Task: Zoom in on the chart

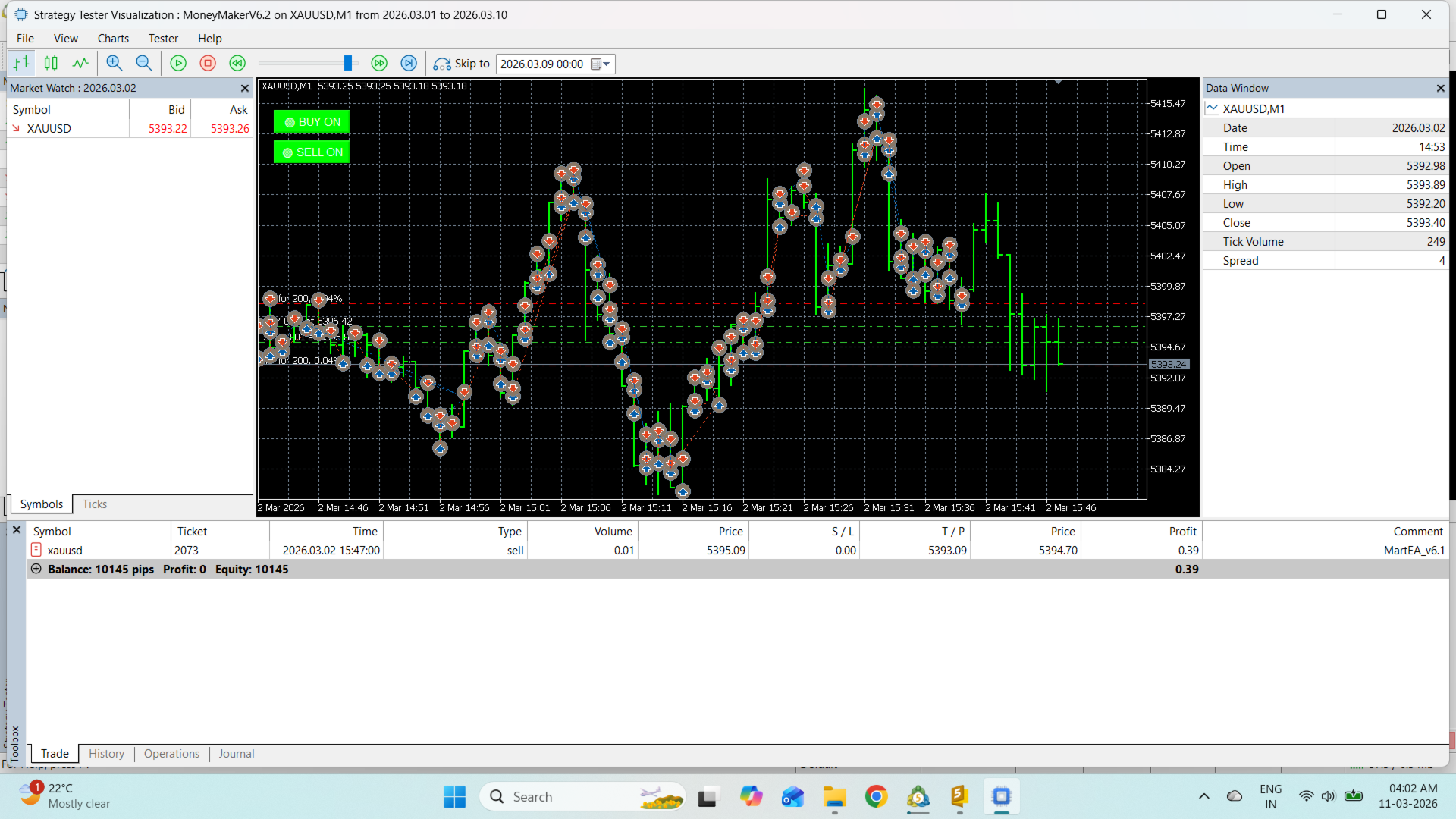Action: [114, 64]
